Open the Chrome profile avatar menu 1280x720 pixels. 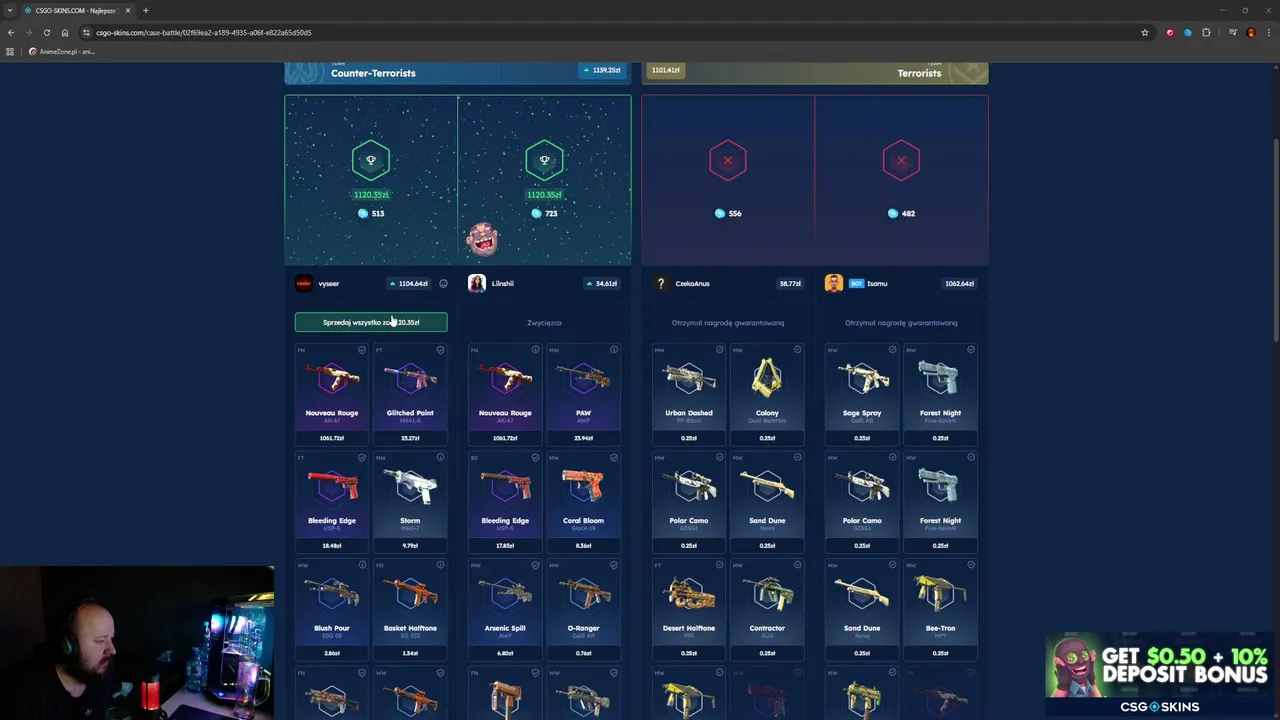tap(1251, 32)
